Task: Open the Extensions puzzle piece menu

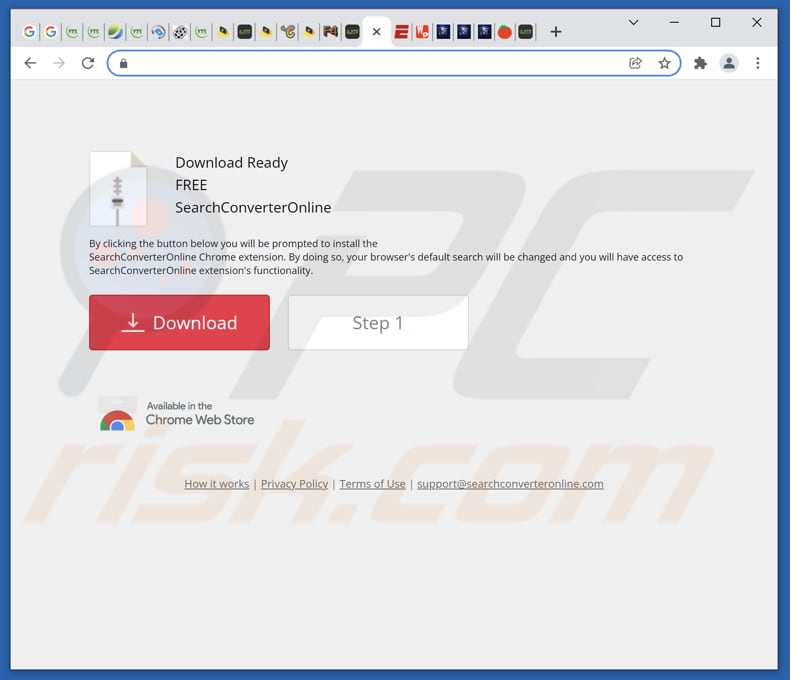Action: pyautogui.click(x=700, y=63)
